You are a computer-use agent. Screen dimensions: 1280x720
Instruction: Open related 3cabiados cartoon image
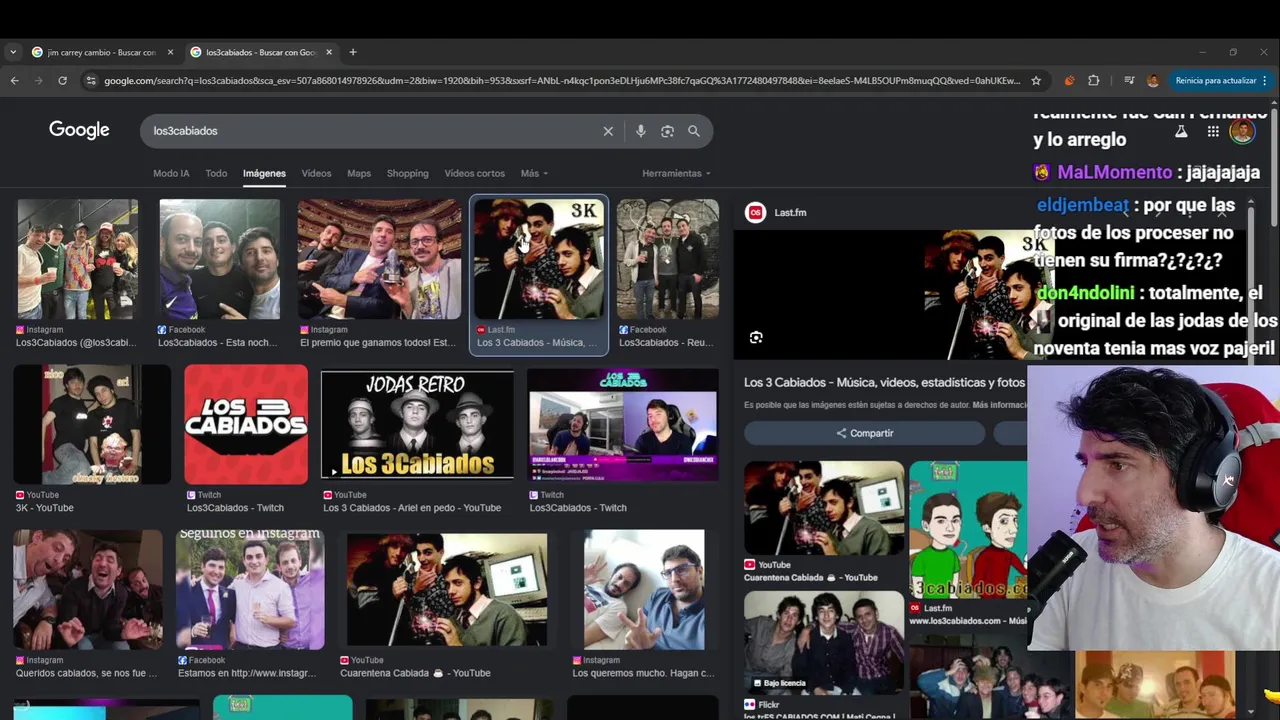point(968,530)
